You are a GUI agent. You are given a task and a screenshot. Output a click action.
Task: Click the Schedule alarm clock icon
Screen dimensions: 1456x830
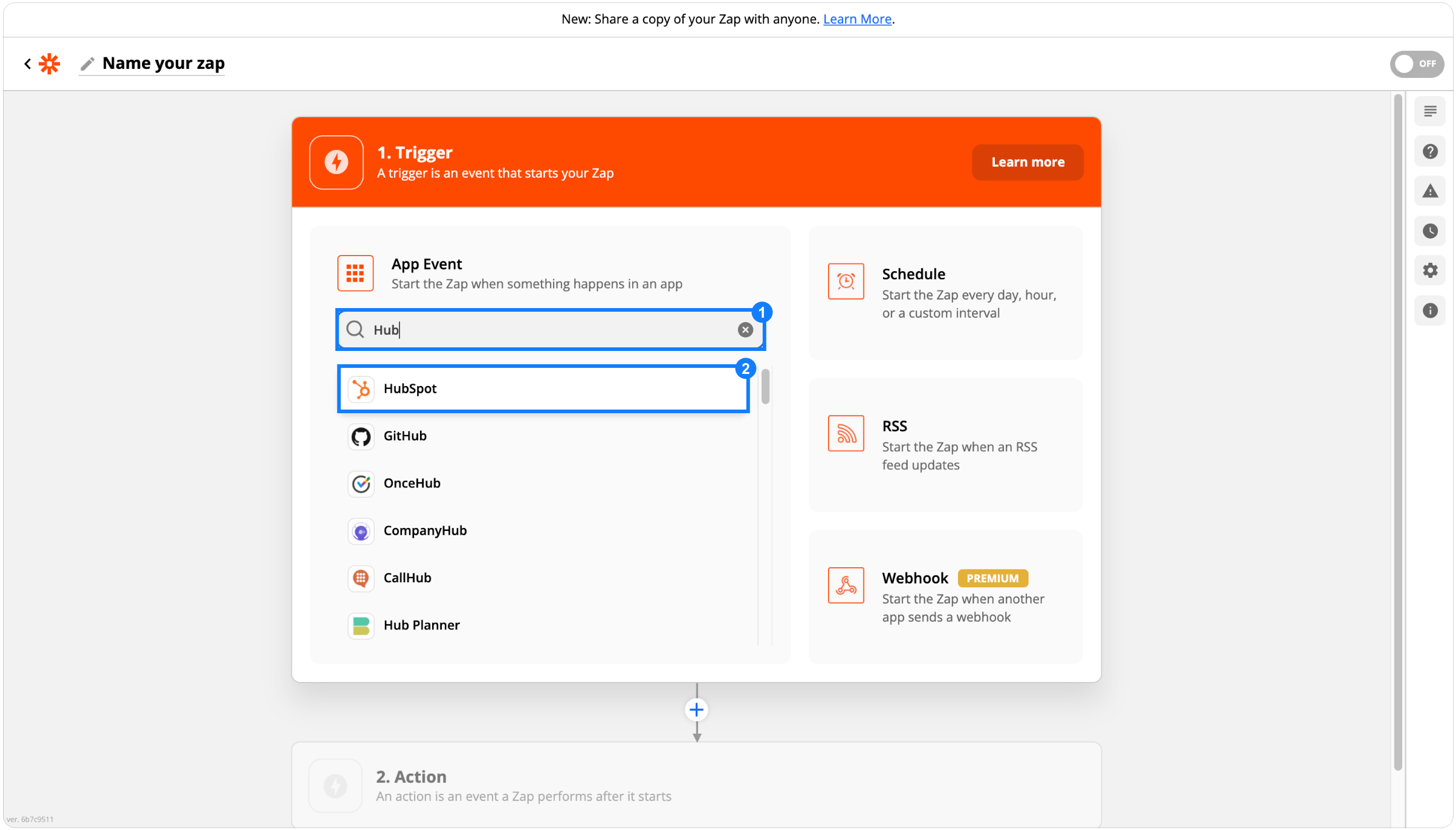pos(846,281)
